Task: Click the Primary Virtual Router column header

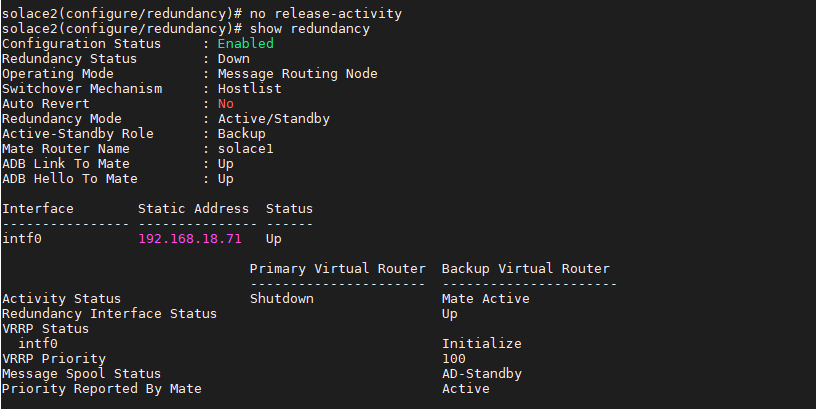Action: point(337,269)
